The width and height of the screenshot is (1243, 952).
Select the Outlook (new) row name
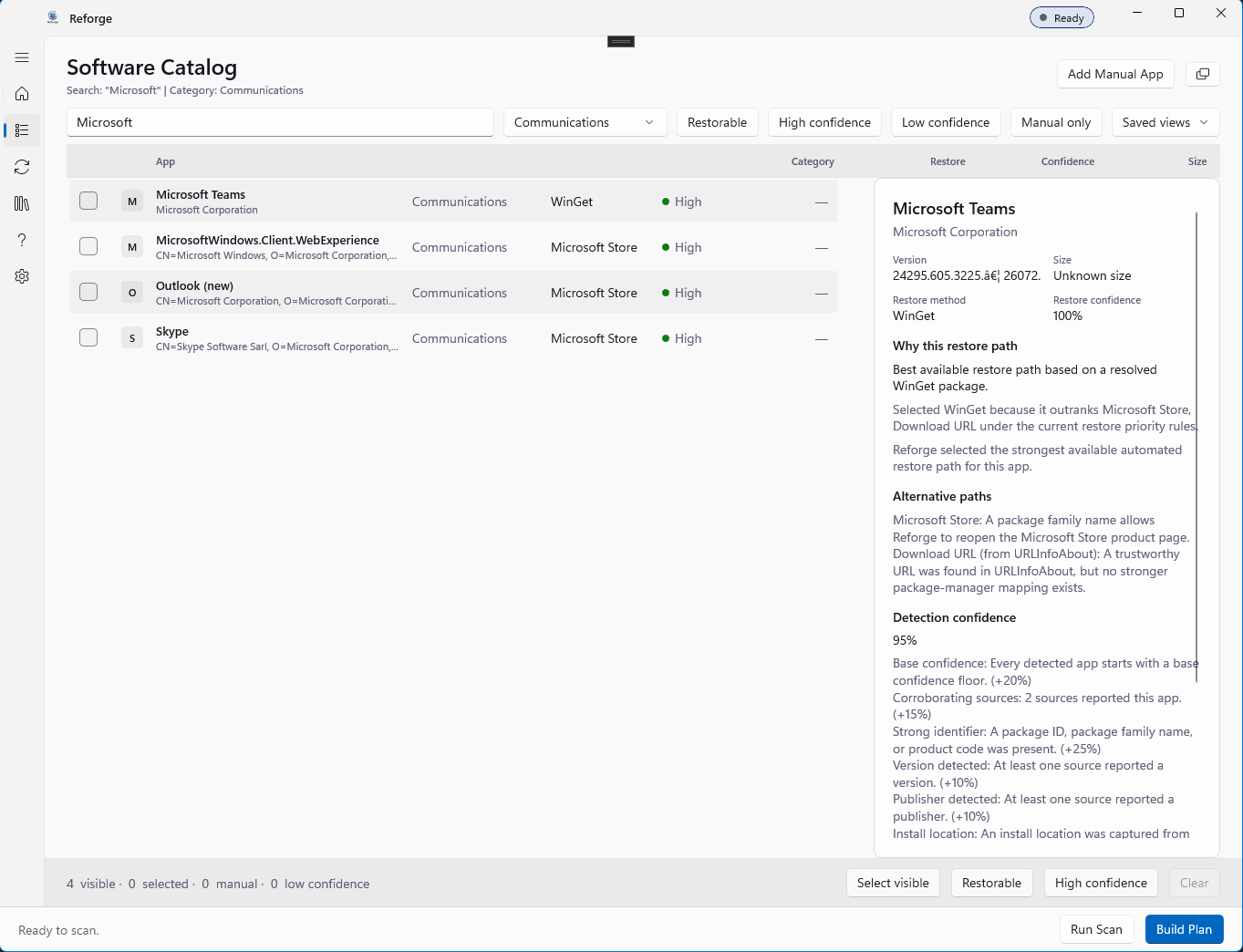click(x=194, y=285)
